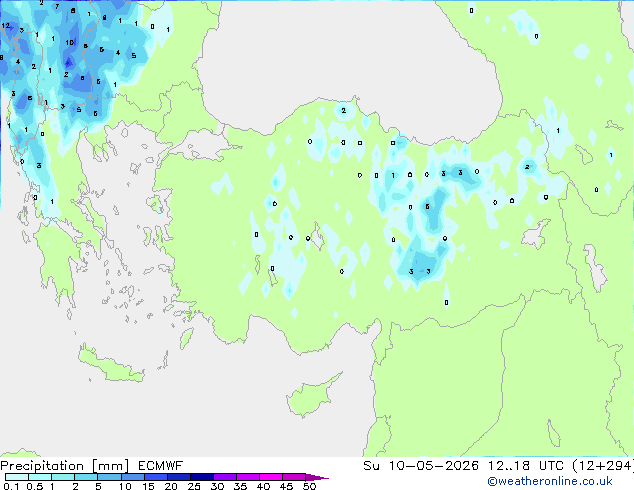634x490 pixels.
Task: Click the legend swatch between 10 and 15
Action: tap(133, 477)
